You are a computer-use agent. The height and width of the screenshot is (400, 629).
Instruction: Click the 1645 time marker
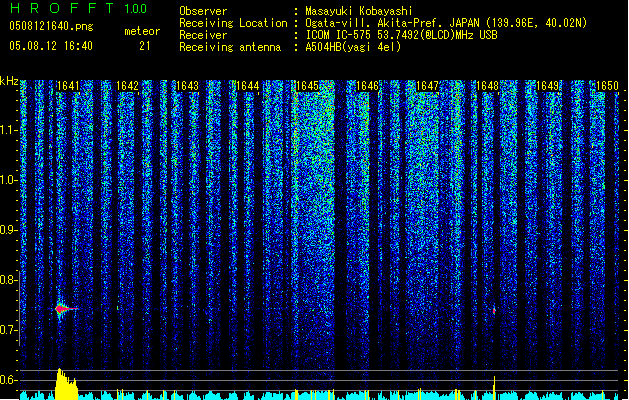click(307, 86)
